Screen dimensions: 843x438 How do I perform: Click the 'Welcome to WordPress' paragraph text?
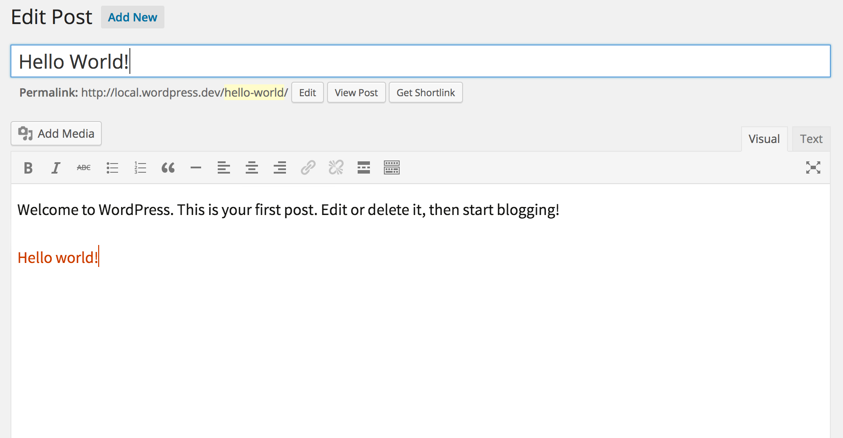(x=288, y=210)
